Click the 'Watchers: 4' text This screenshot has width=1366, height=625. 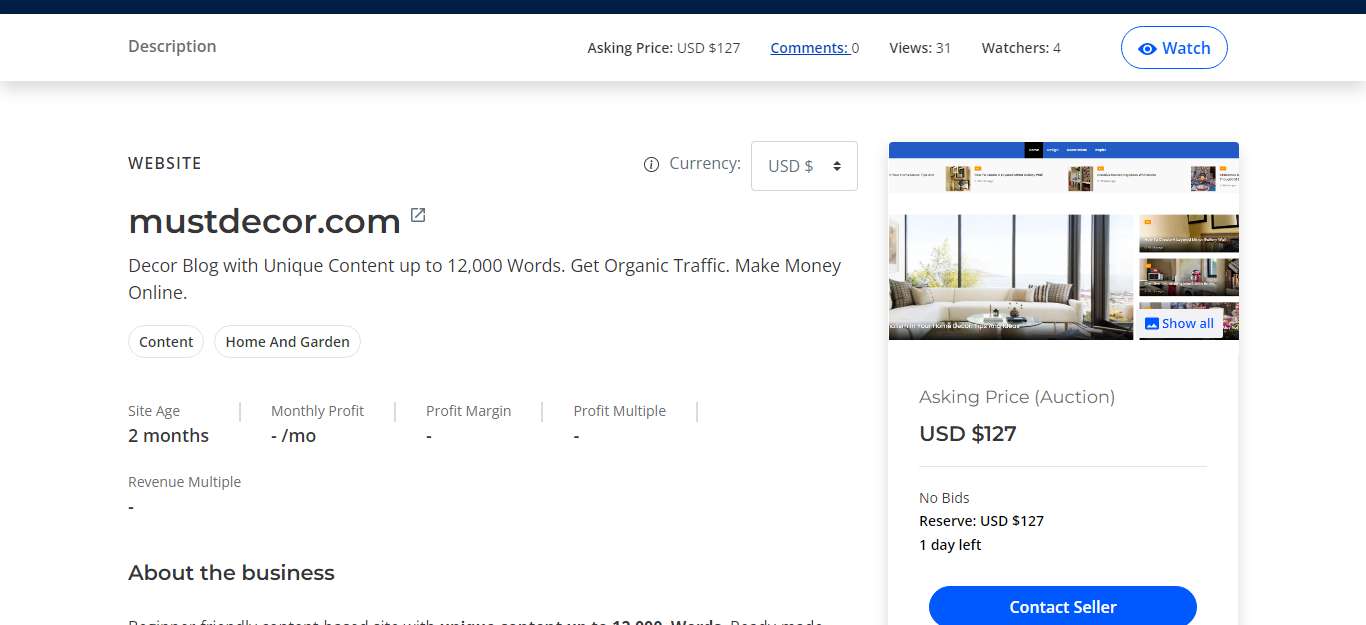1021,48
